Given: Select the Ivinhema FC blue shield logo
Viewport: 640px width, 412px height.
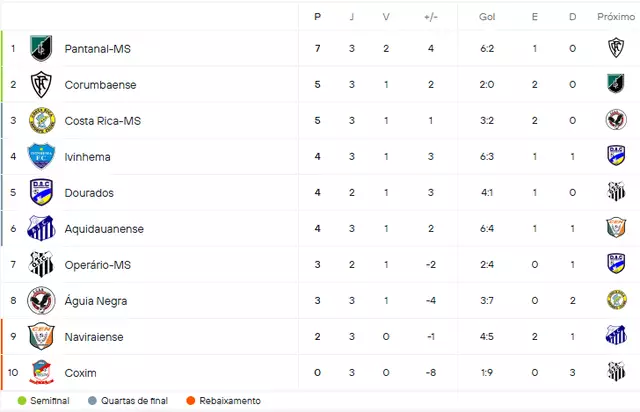Looking at the screenshot, I should point(41,156).
